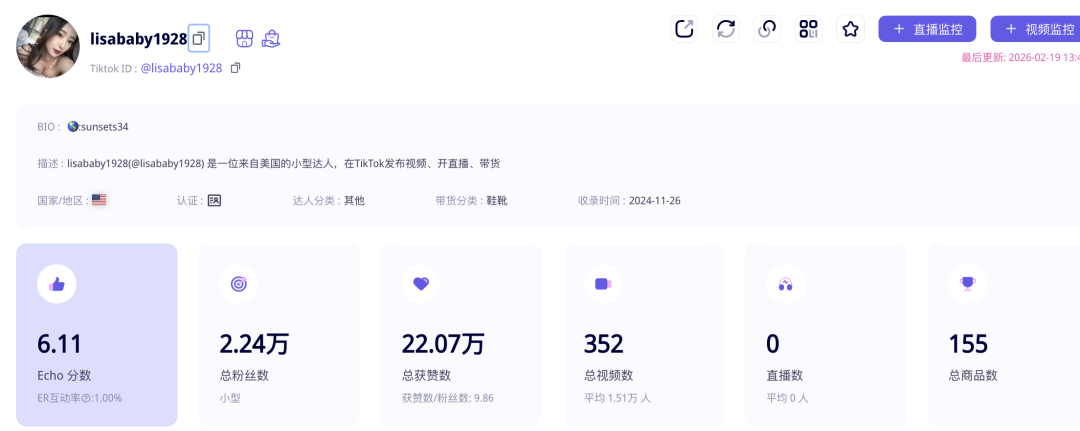Screen dimensions: 1080x431
Task: Click the lisababy1928 heading name
Action: click(x=138, y=39)
